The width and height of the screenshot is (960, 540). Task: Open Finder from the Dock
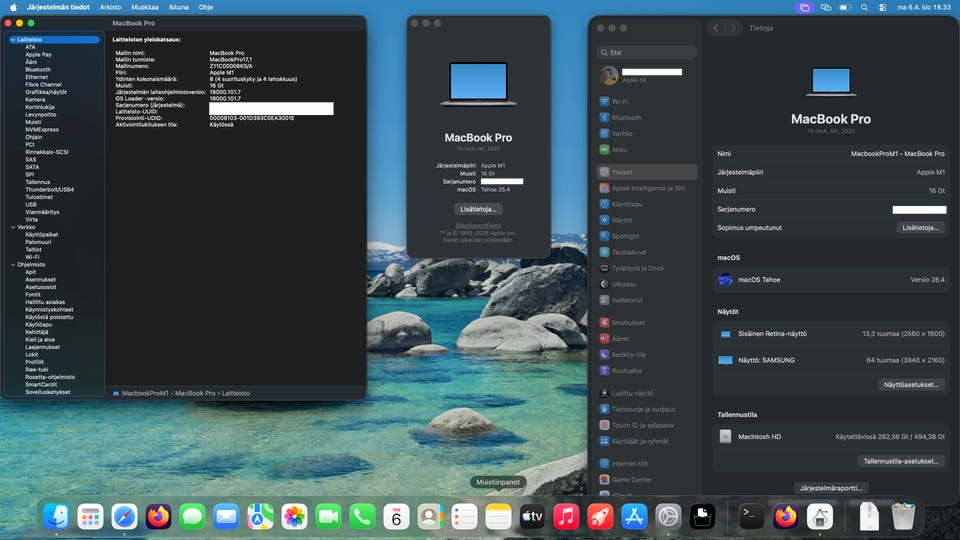pos(56,517)
